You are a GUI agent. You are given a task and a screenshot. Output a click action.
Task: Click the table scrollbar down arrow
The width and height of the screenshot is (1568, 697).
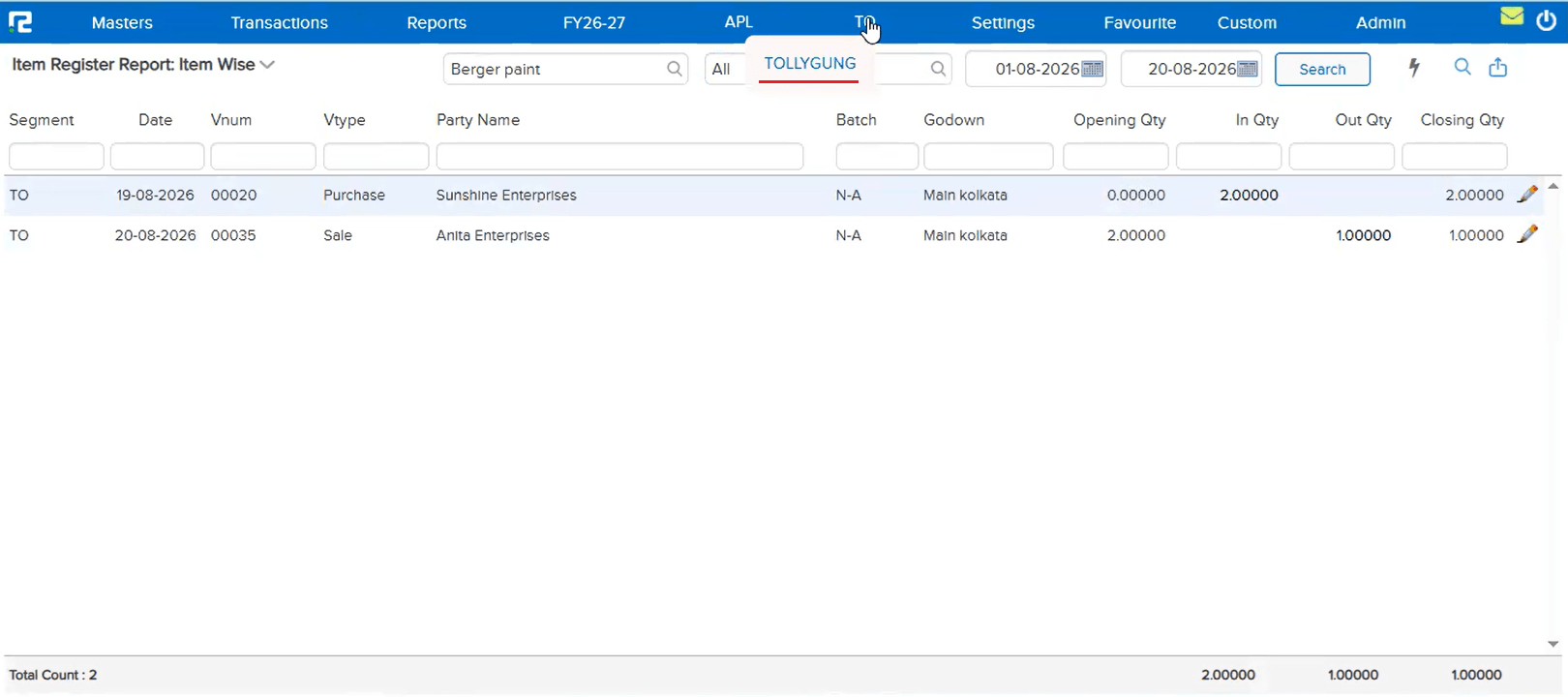point(1553,644)
